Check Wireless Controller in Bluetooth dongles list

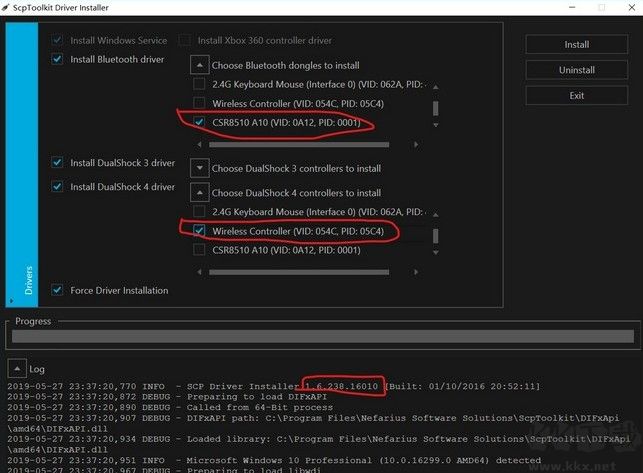click(x=199, y=103)
